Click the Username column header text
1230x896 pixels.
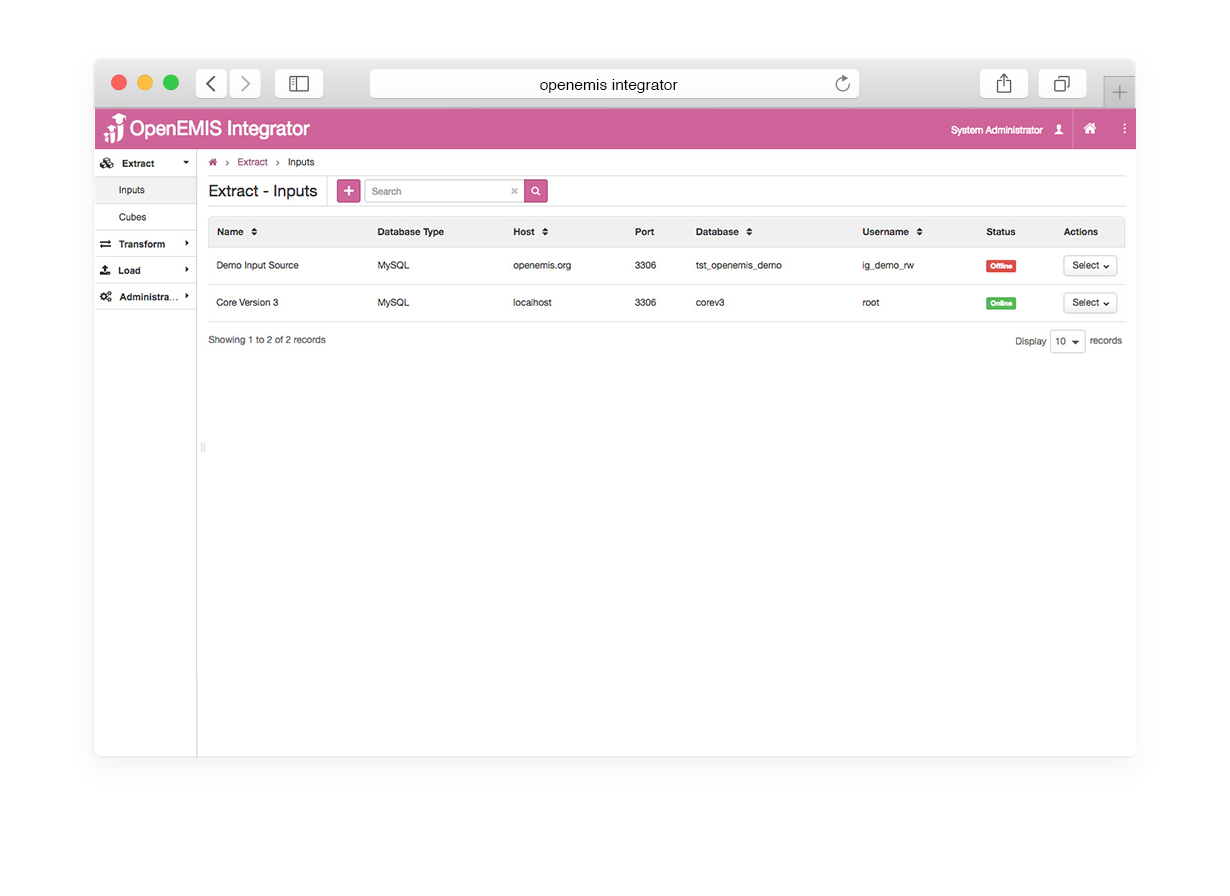[x=885, y=232]
